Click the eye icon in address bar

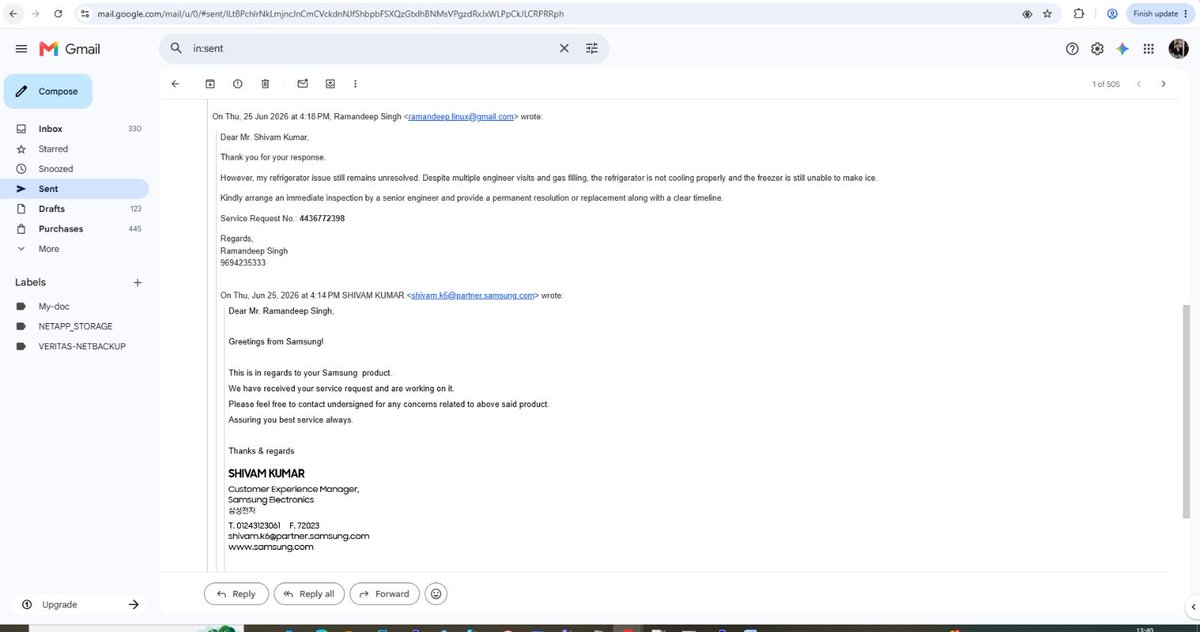[1027, 14]
